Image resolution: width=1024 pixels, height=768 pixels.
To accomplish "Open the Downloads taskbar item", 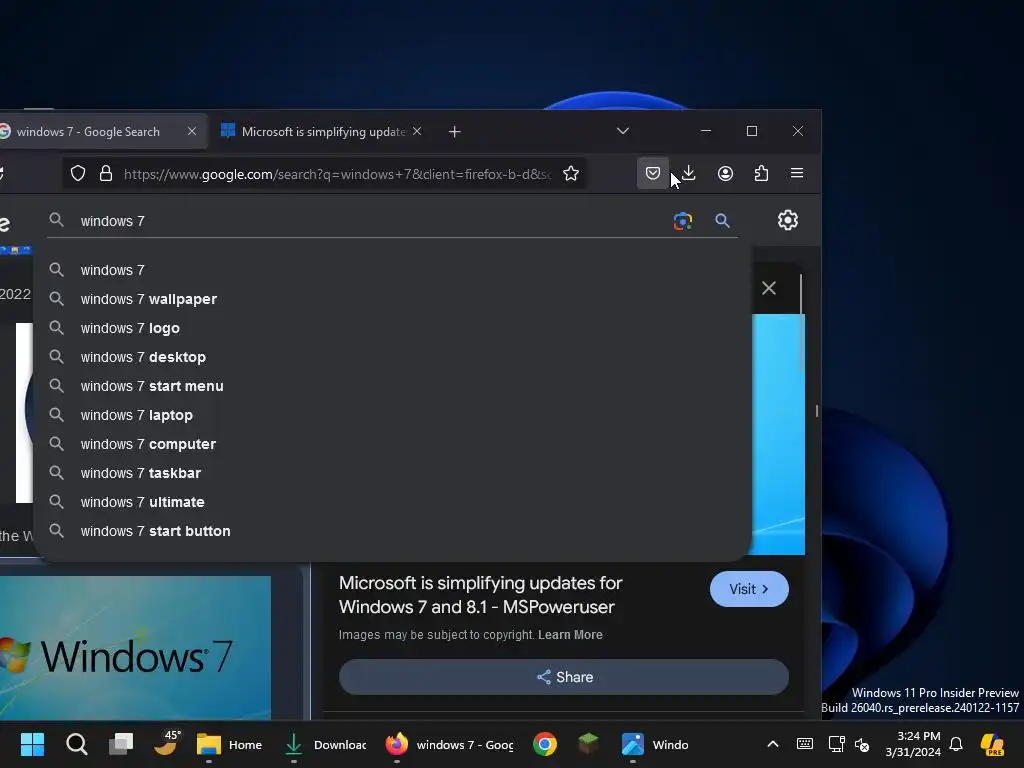I will pyautogui.click(x=325, y=744).
